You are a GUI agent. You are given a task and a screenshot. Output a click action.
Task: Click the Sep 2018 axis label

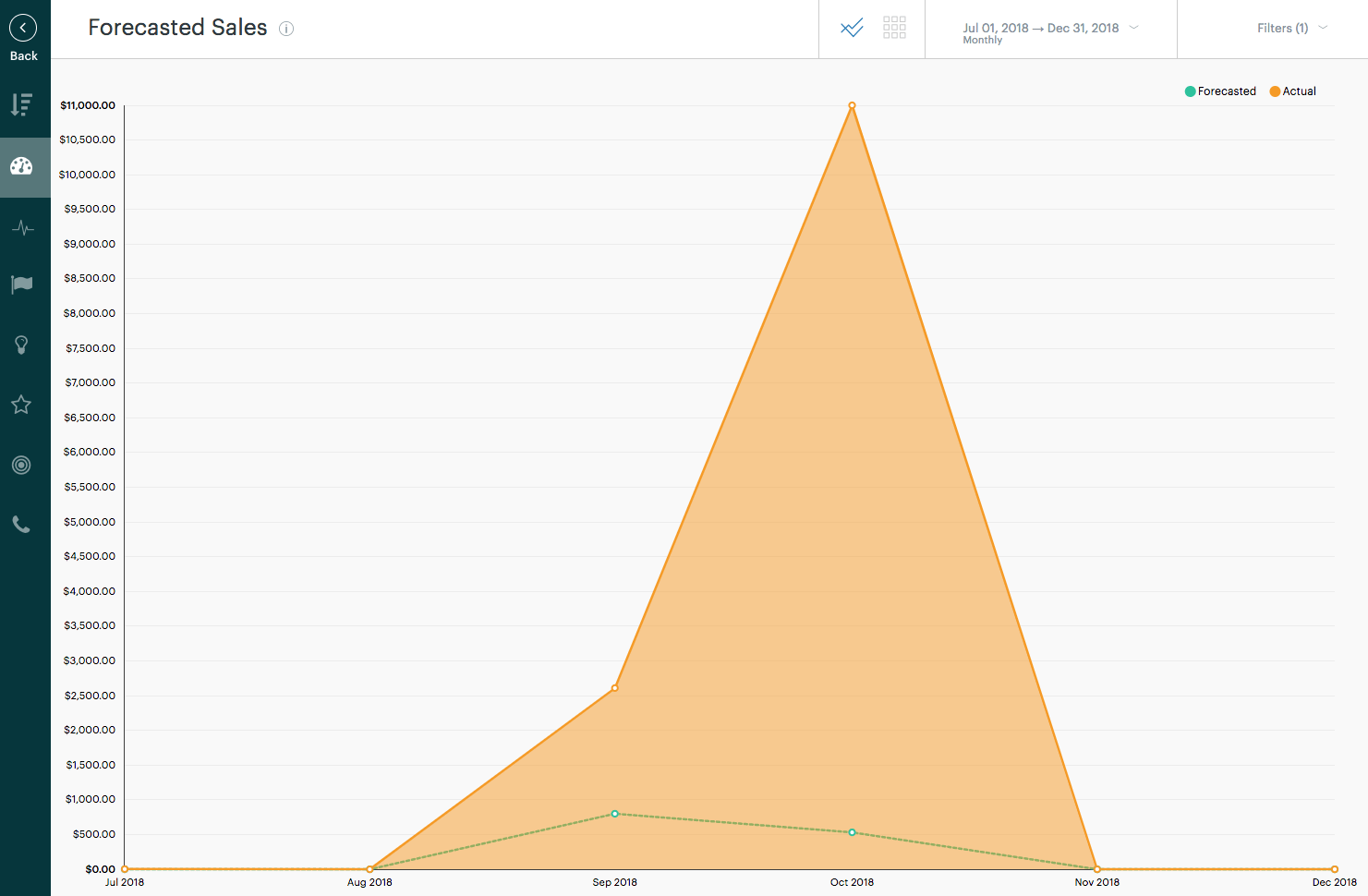coord(615,882)
